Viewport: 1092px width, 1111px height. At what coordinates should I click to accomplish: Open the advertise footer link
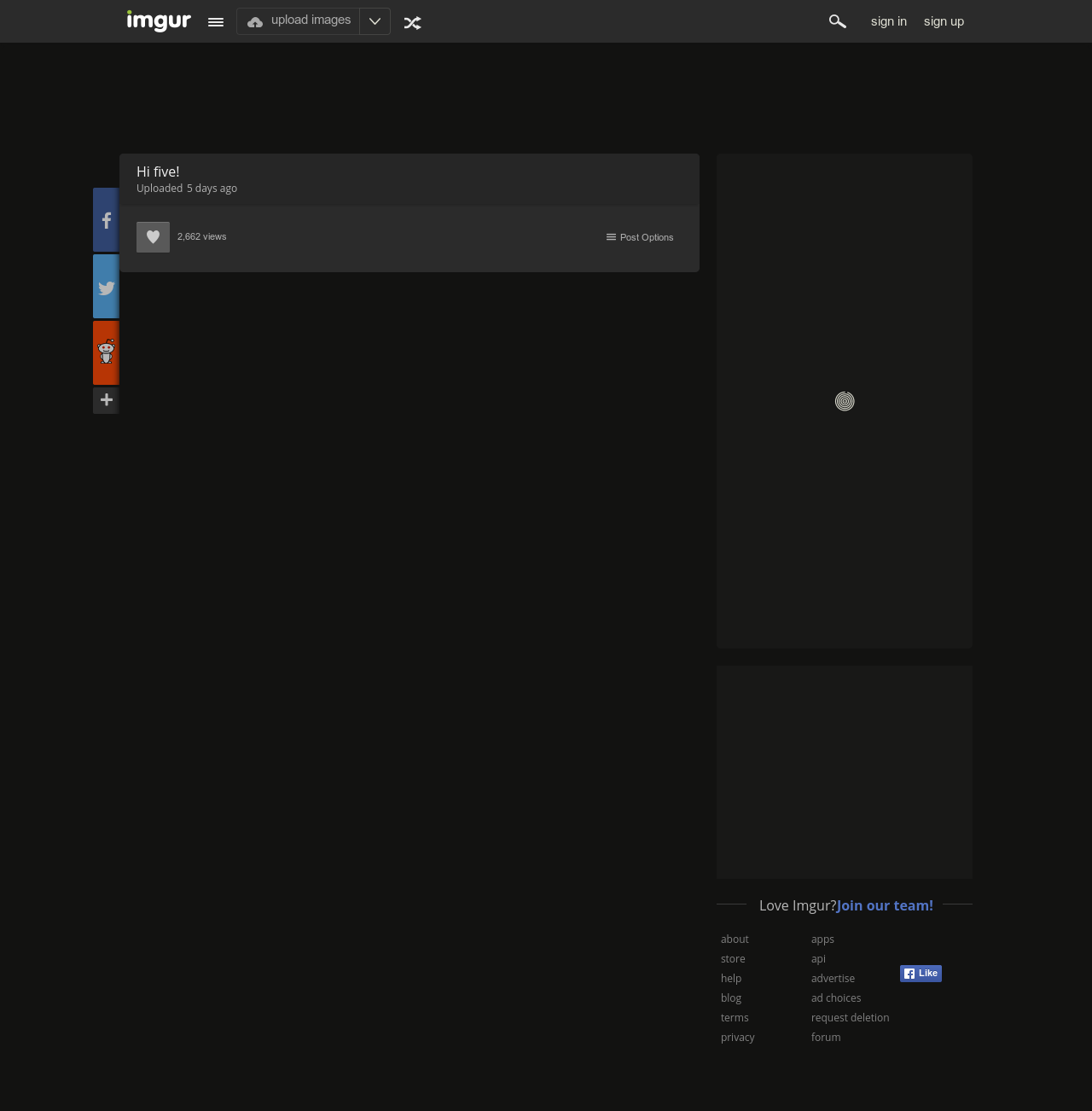click(x=833, y=978)
